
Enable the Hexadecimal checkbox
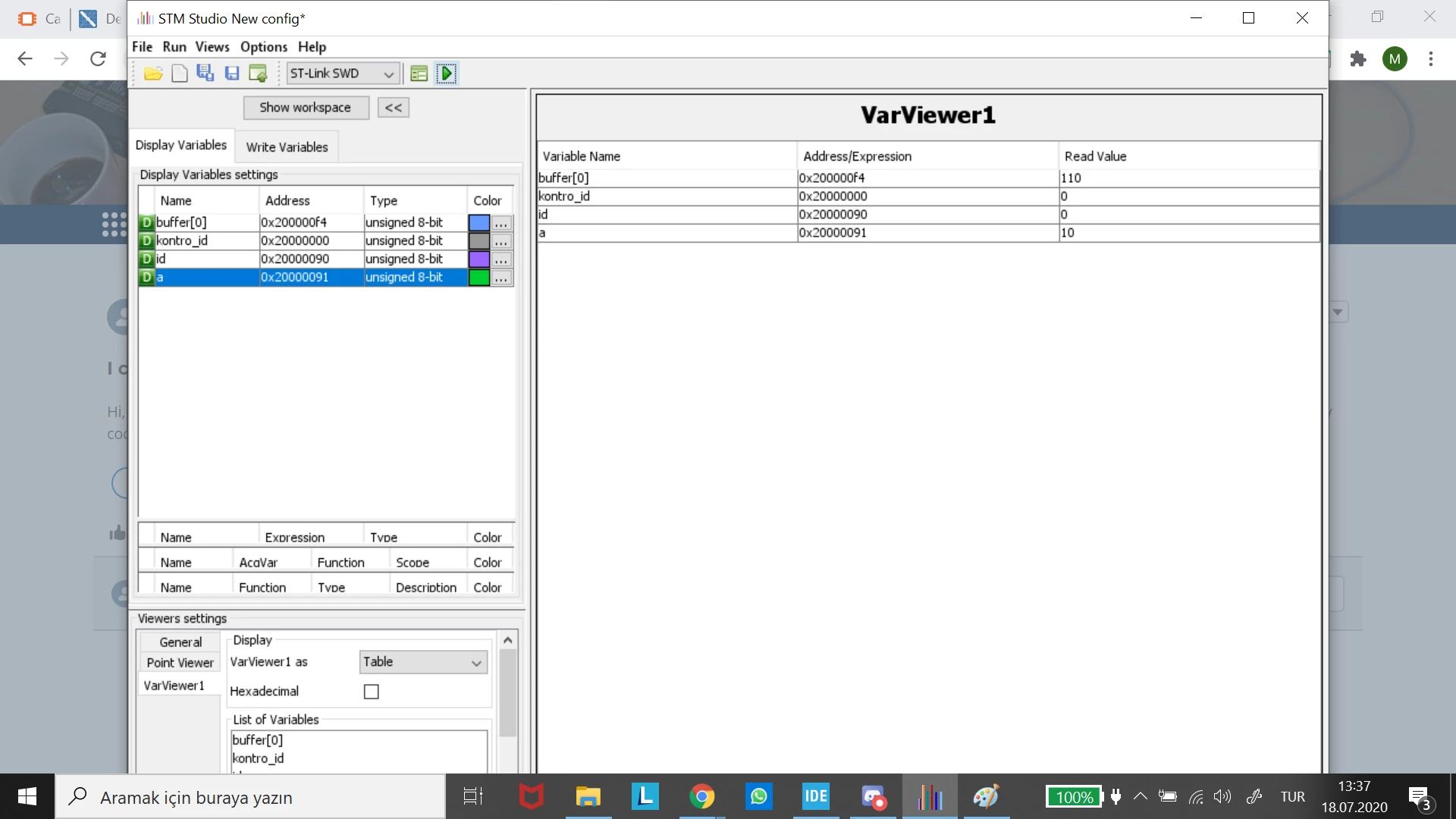pos(371,692)
